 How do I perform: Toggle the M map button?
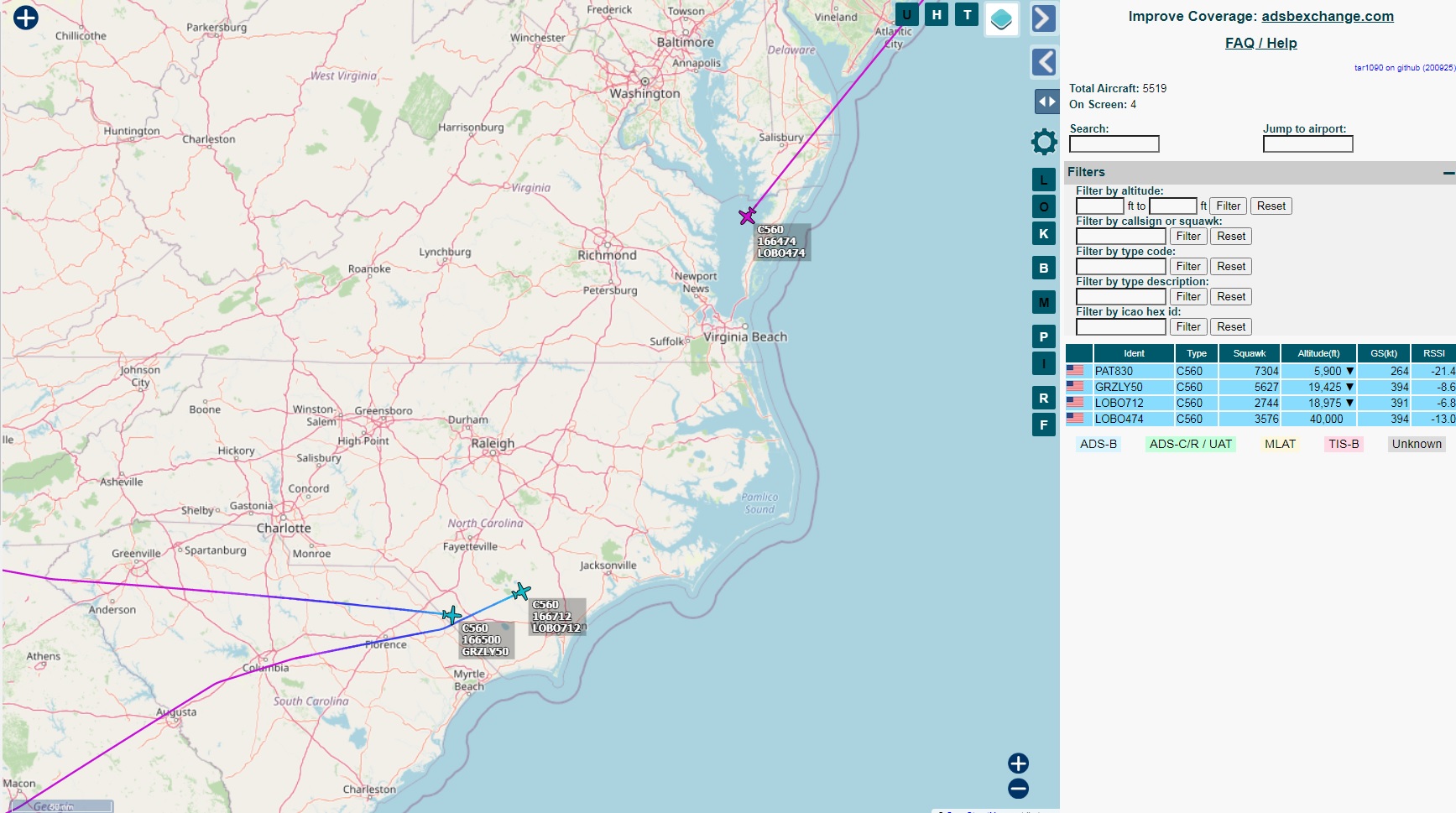tap(1043, 302)
